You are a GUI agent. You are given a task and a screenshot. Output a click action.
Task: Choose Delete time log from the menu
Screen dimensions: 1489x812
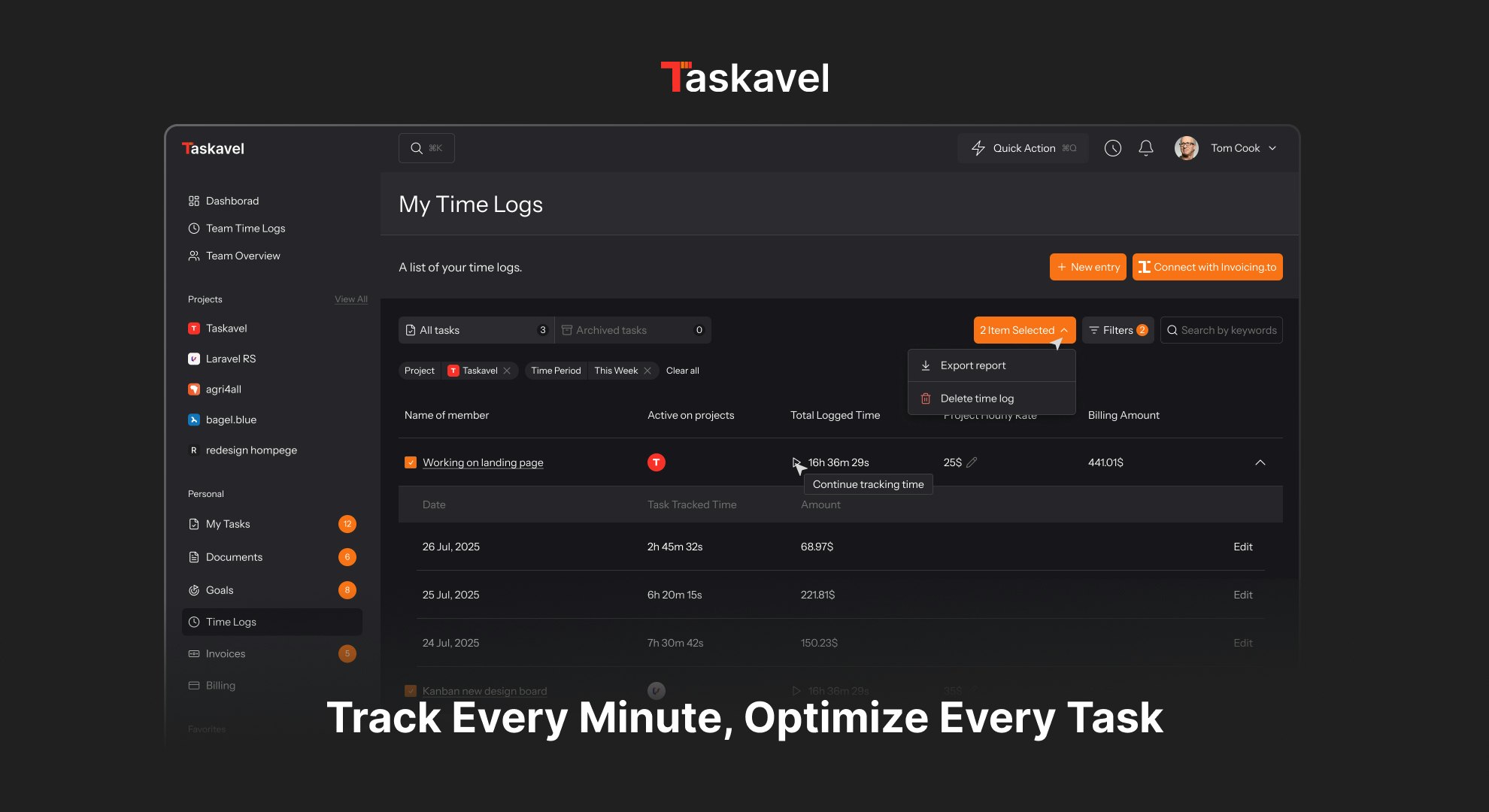pos(977,398)
